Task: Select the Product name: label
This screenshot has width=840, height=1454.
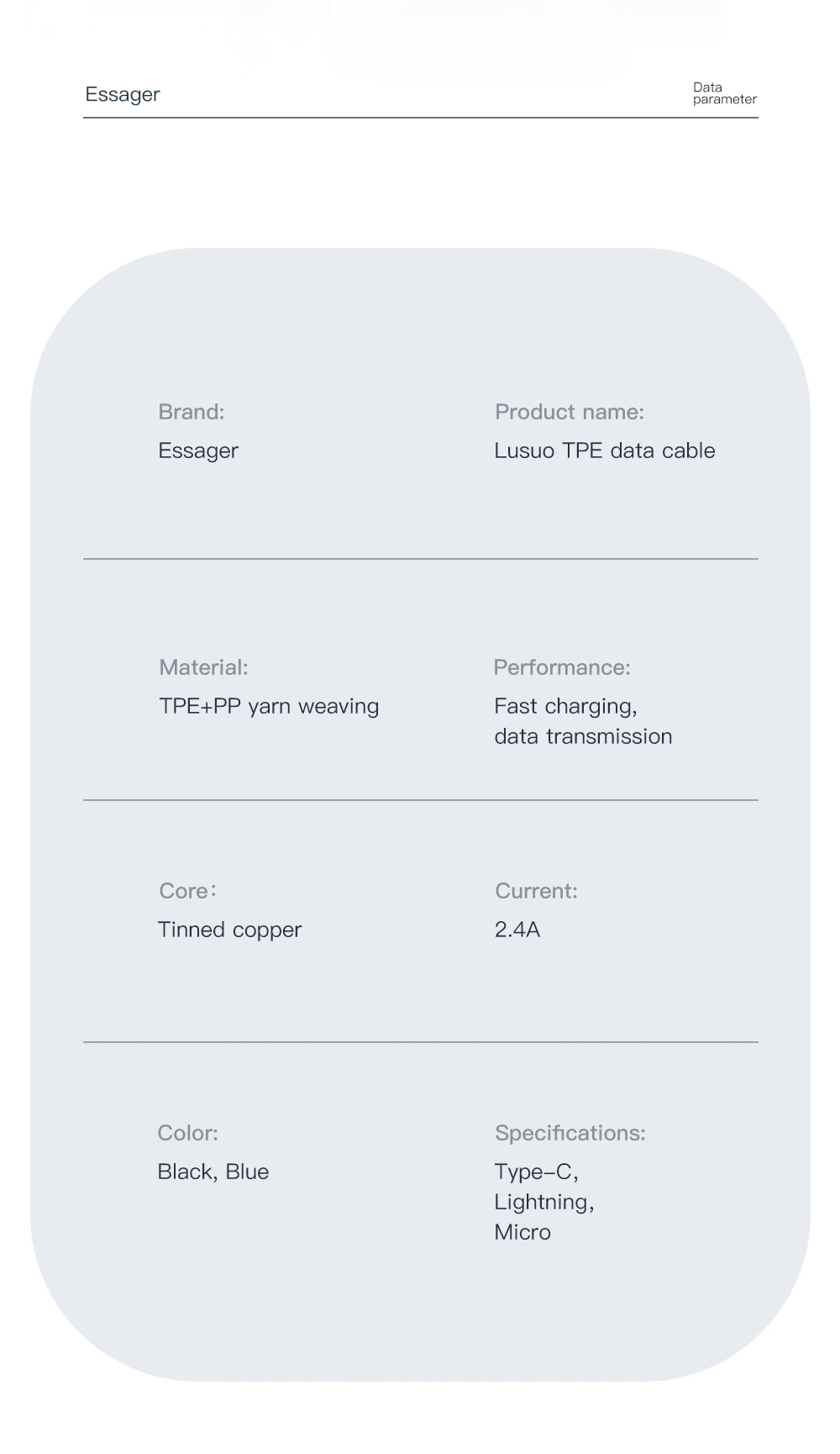Action: coord(569,412)
